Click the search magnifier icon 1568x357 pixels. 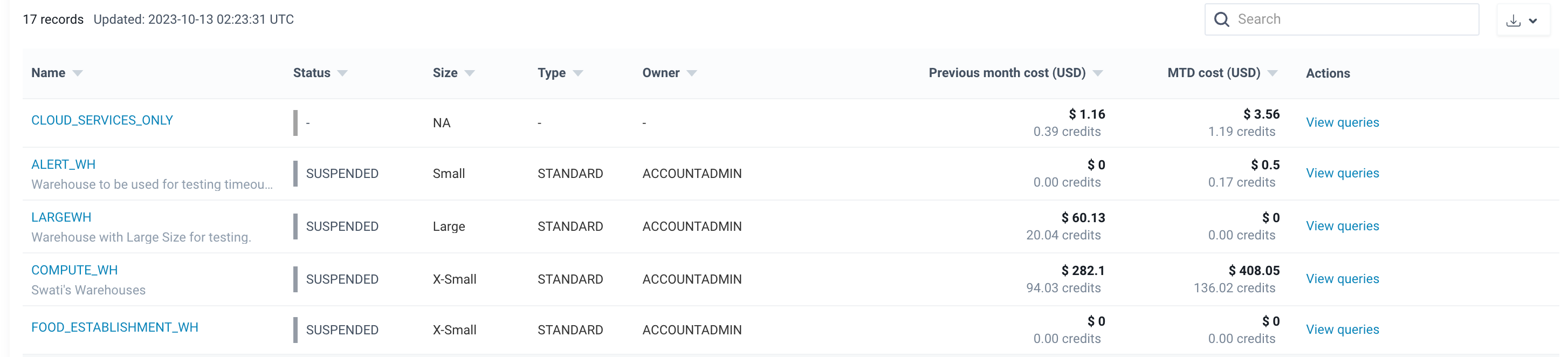[x=1221, y=19]
